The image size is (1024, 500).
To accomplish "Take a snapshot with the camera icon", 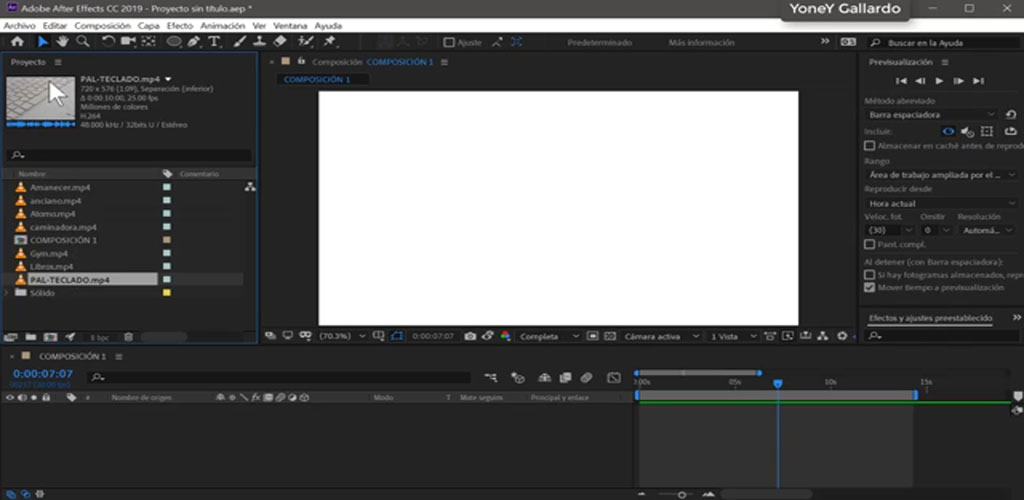I will (470, 336).
